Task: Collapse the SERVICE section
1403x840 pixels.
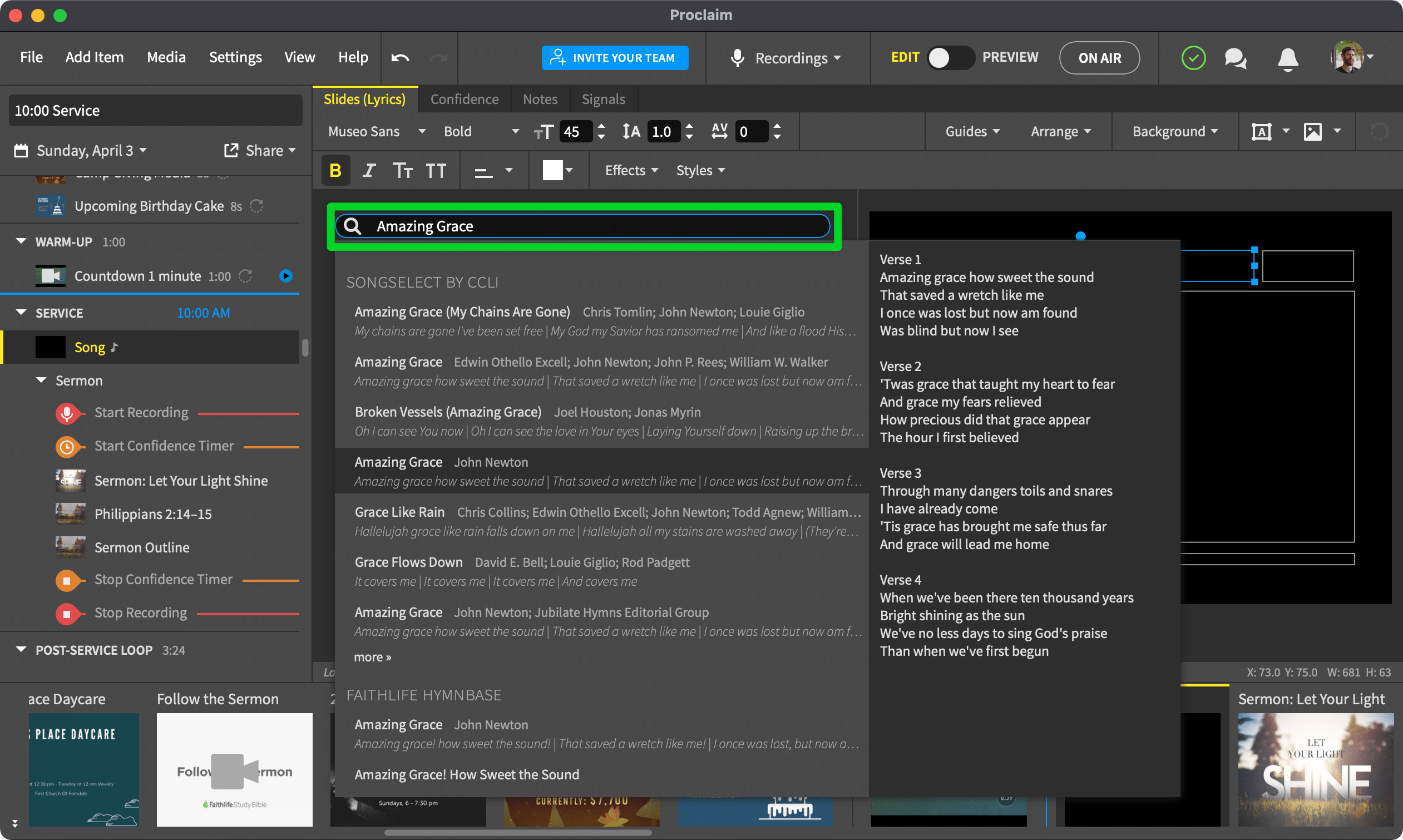Action: (21, 313)
